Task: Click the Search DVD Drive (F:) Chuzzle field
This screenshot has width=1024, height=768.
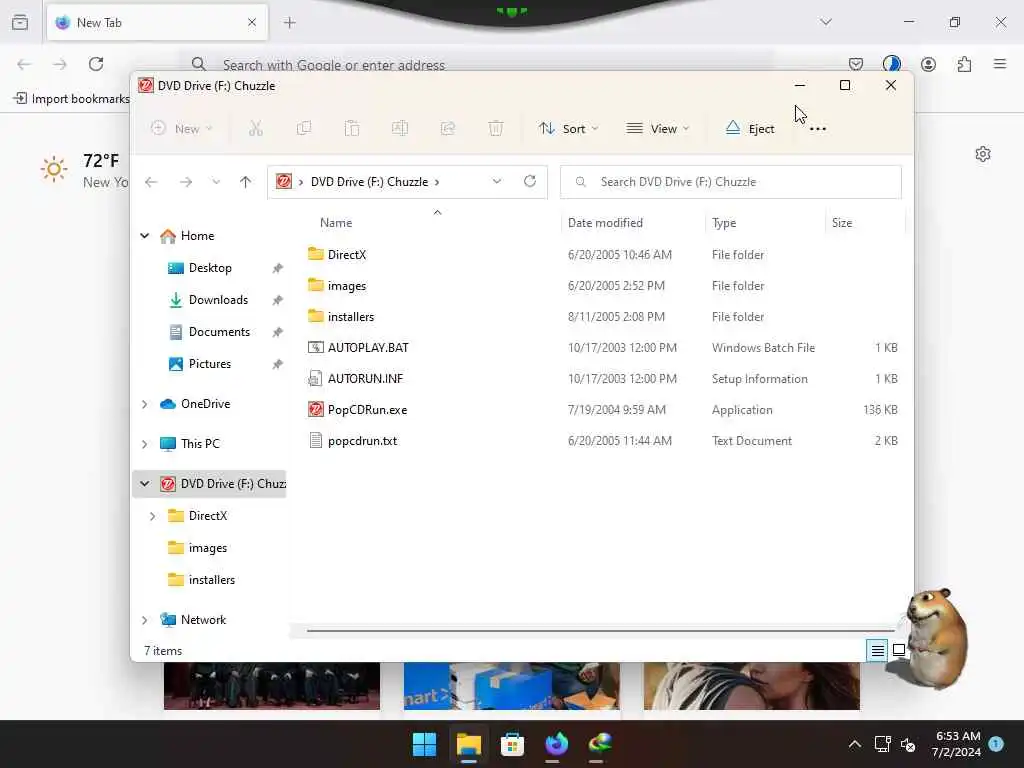Action: [731, 182]
